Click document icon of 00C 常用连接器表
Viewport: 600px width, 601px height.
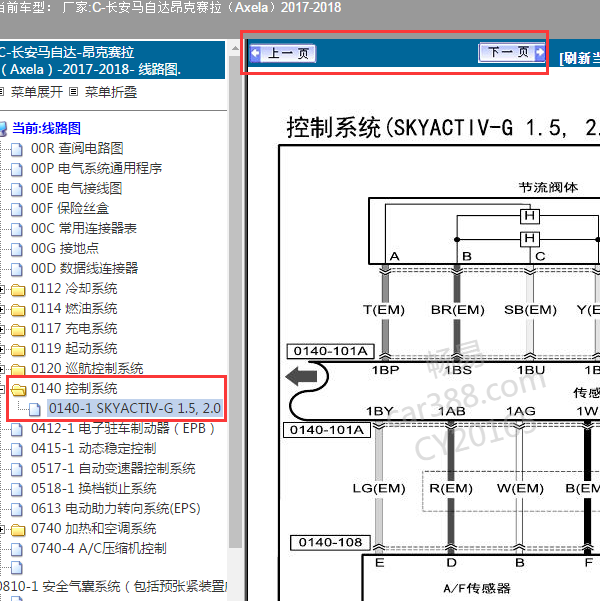(x=16, y=229)
